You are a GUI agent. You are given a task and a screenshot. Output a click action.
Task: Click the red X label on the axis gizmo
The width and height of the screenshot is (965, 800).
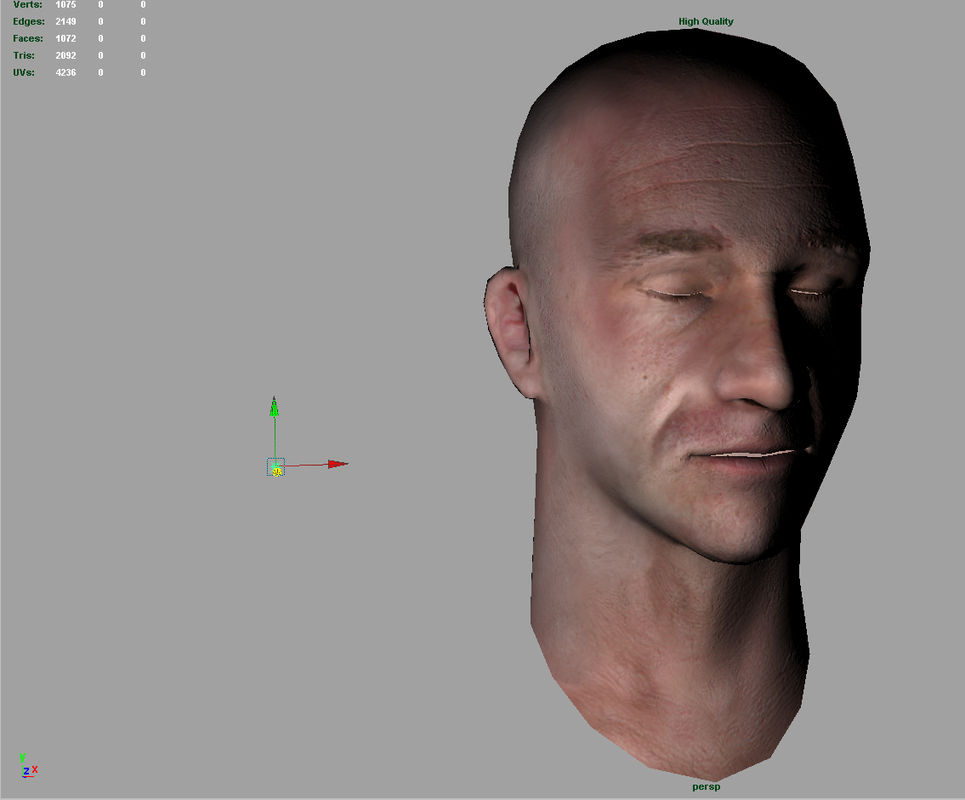[x=33, y=770]
